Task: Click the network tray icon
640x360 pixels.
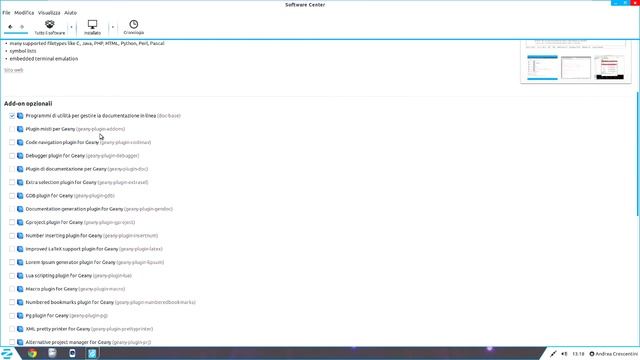Action: click(553, 354)
